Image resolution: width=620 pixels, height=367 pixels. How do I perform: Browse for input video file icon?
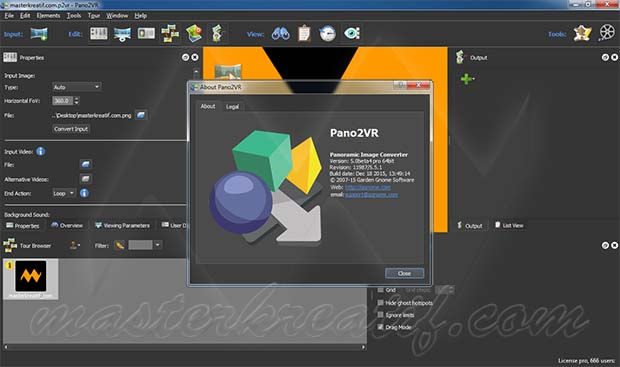click(85, 164)
